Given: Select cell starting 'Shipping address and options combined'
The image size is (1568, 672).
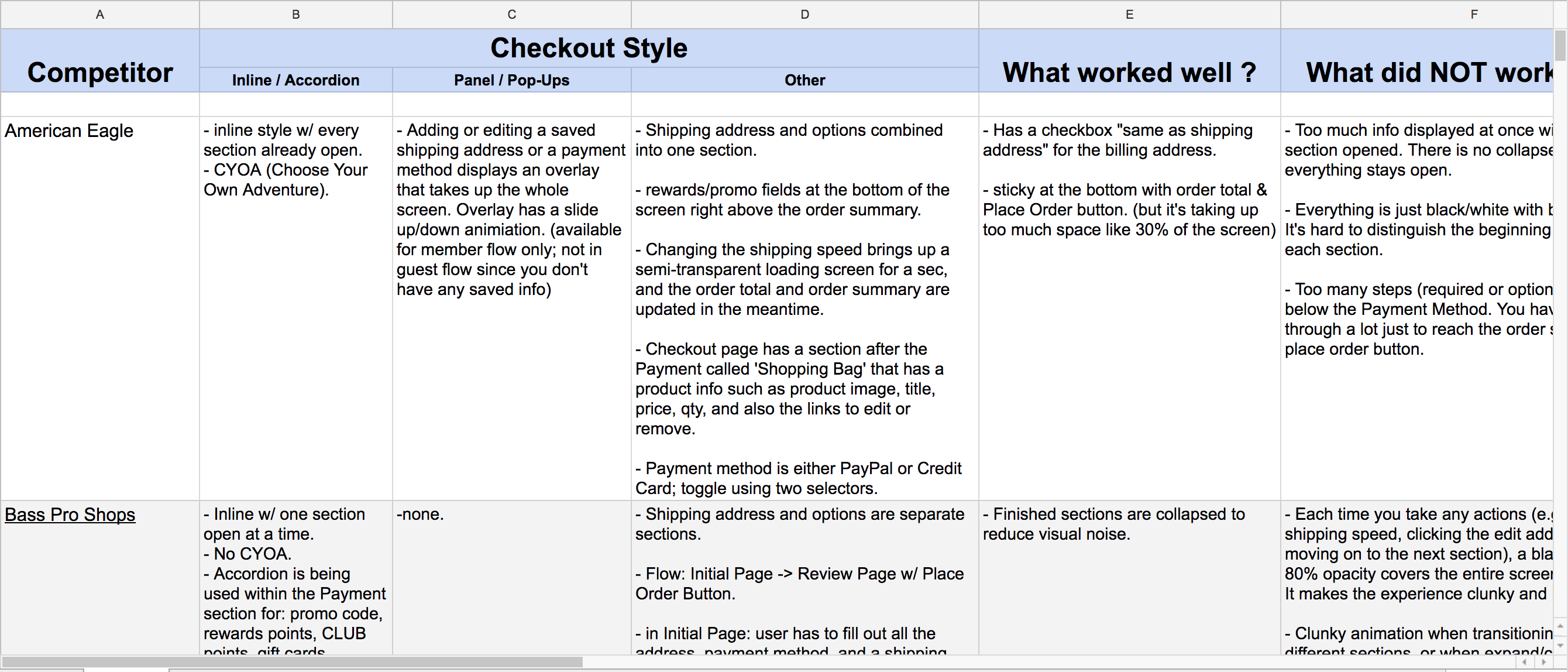Looking at the screenshot, I should pos(804,308).
